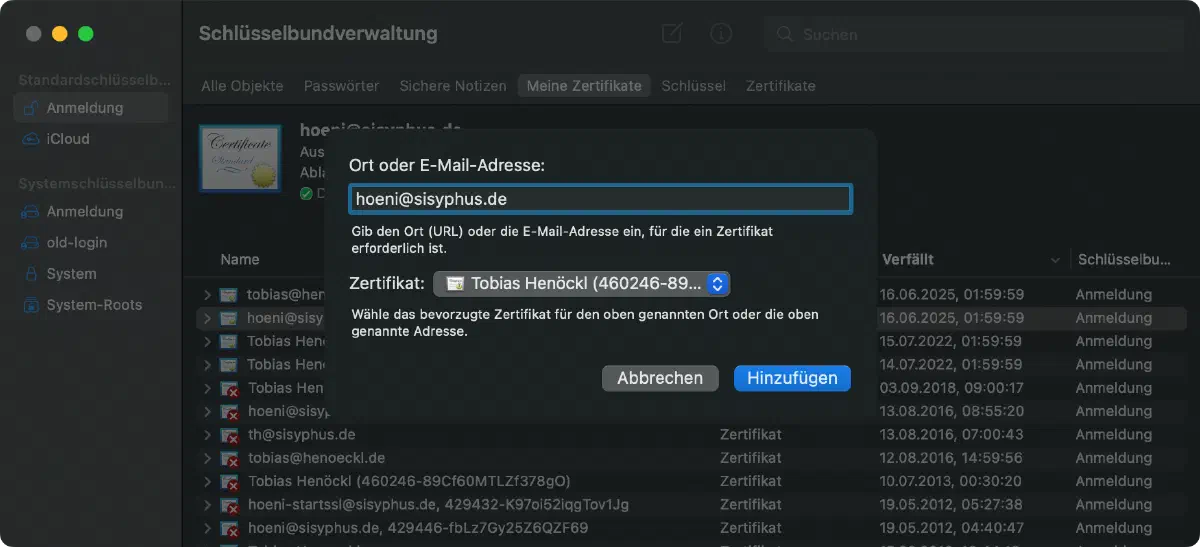Click the Schlüsselbund column header
Image resolution: width=1200 pixels, height=547 pixels.
[1124, 259]
